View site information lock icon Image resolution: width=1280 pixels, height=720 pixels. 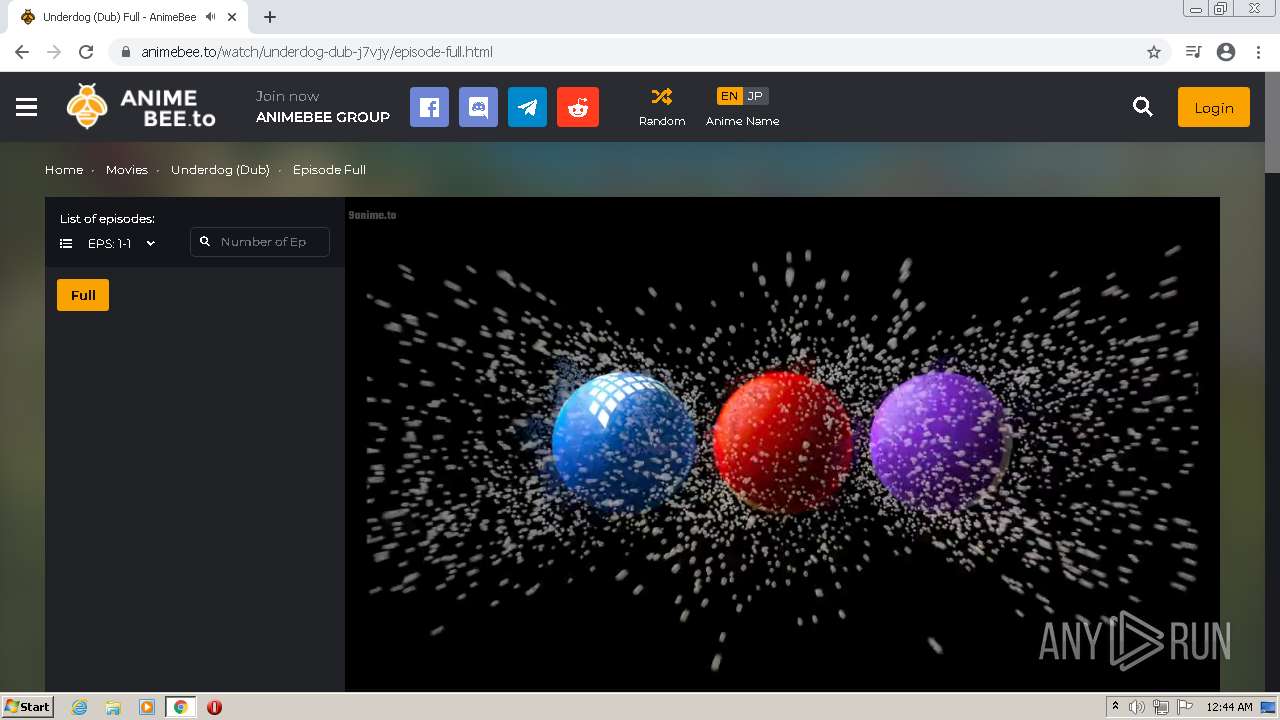click(126, 52)
